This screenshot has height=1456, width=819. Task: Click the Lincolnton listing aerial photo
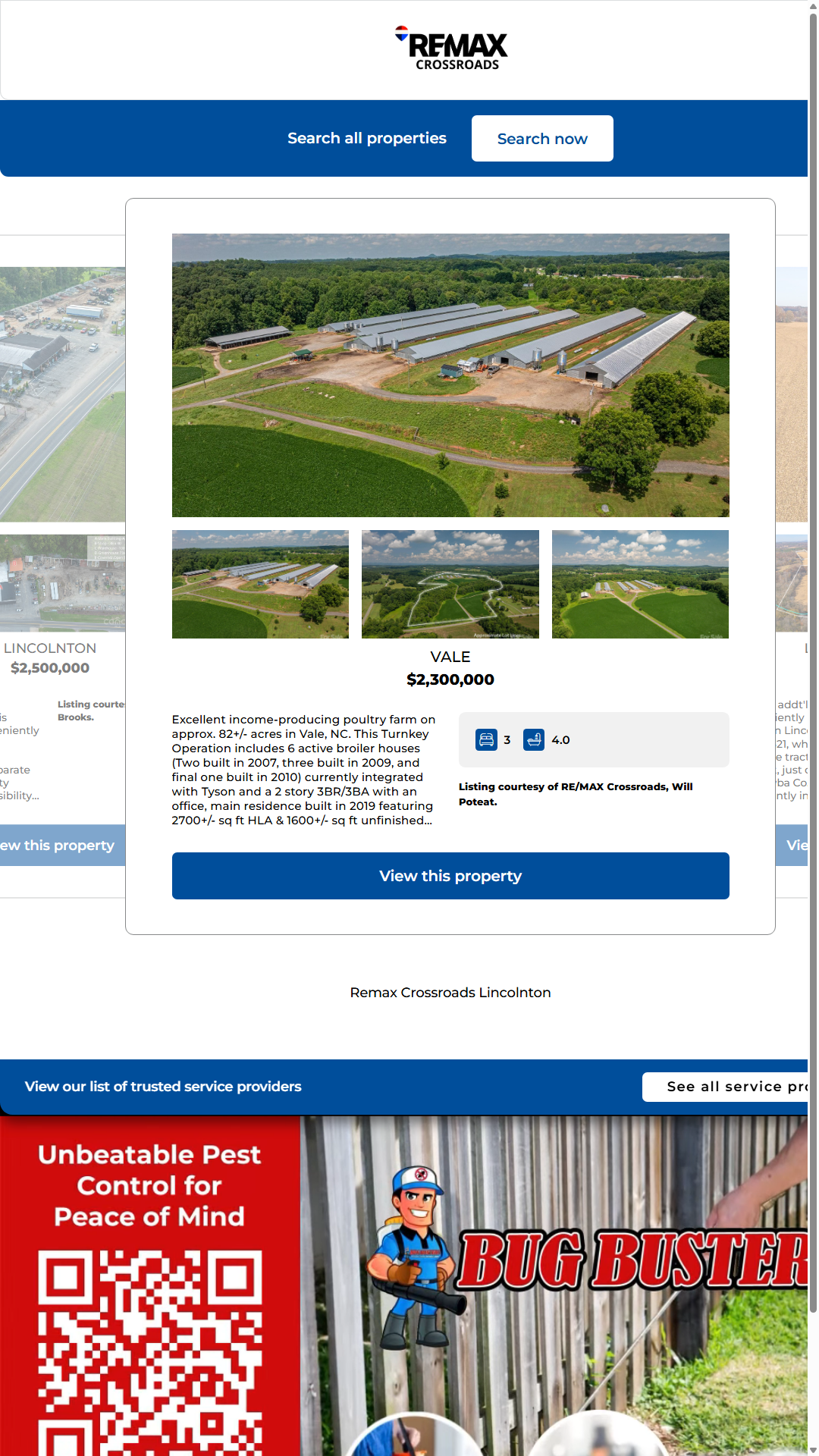[62, 394]
